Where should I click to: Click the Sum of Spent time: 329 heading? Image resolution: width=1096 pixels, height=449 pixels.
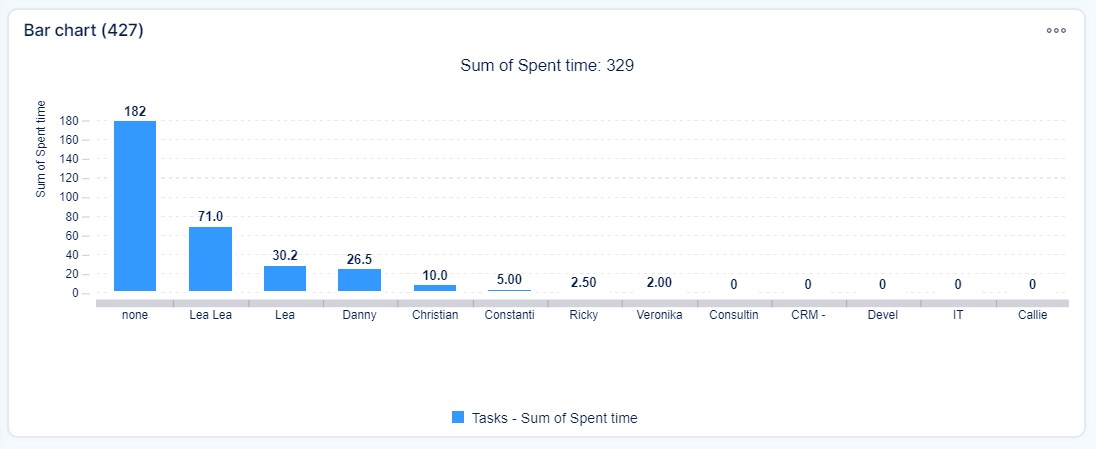tap(547, 66)
